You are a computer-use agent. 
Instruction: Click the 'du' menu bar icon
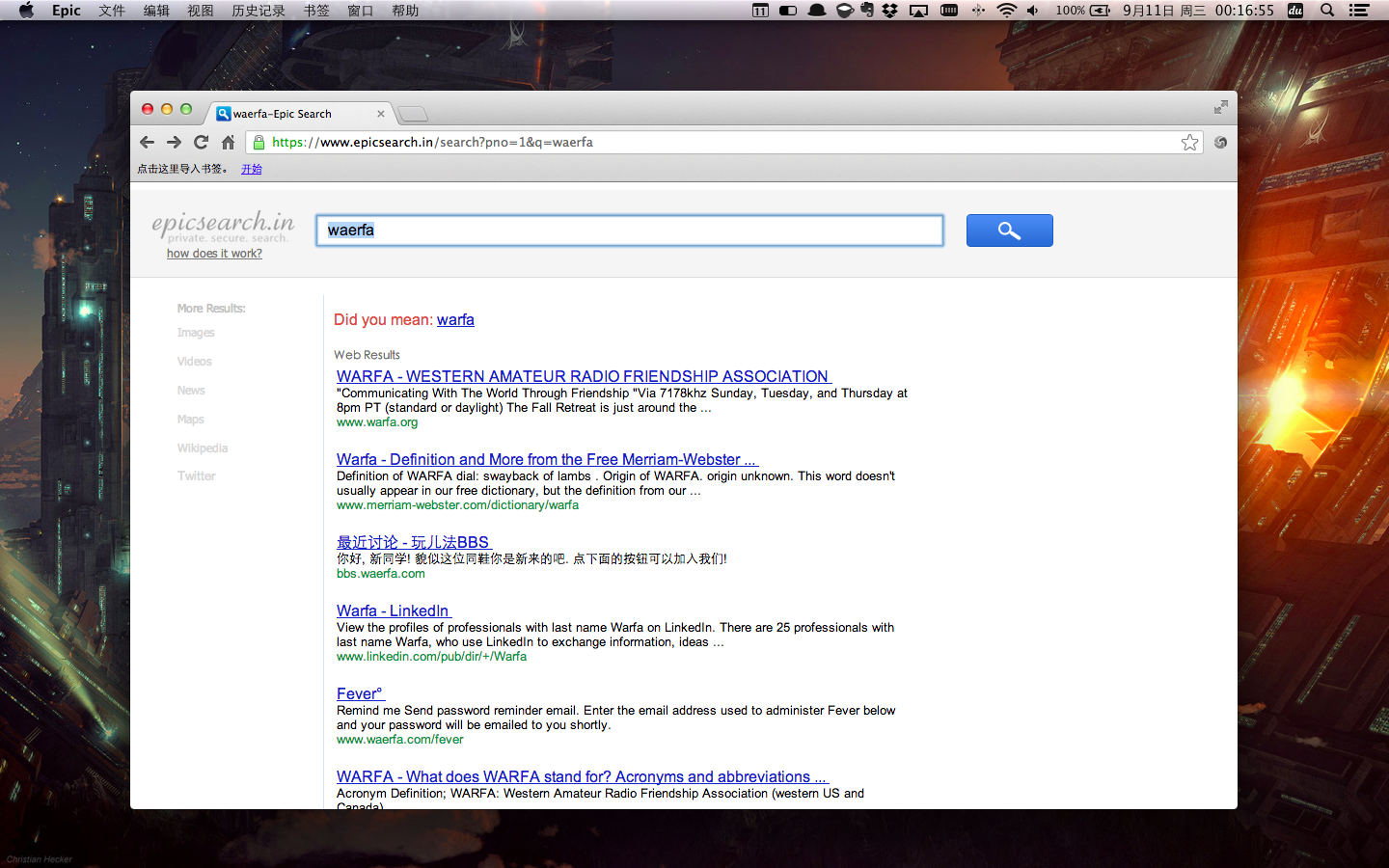pos(1295,11)
